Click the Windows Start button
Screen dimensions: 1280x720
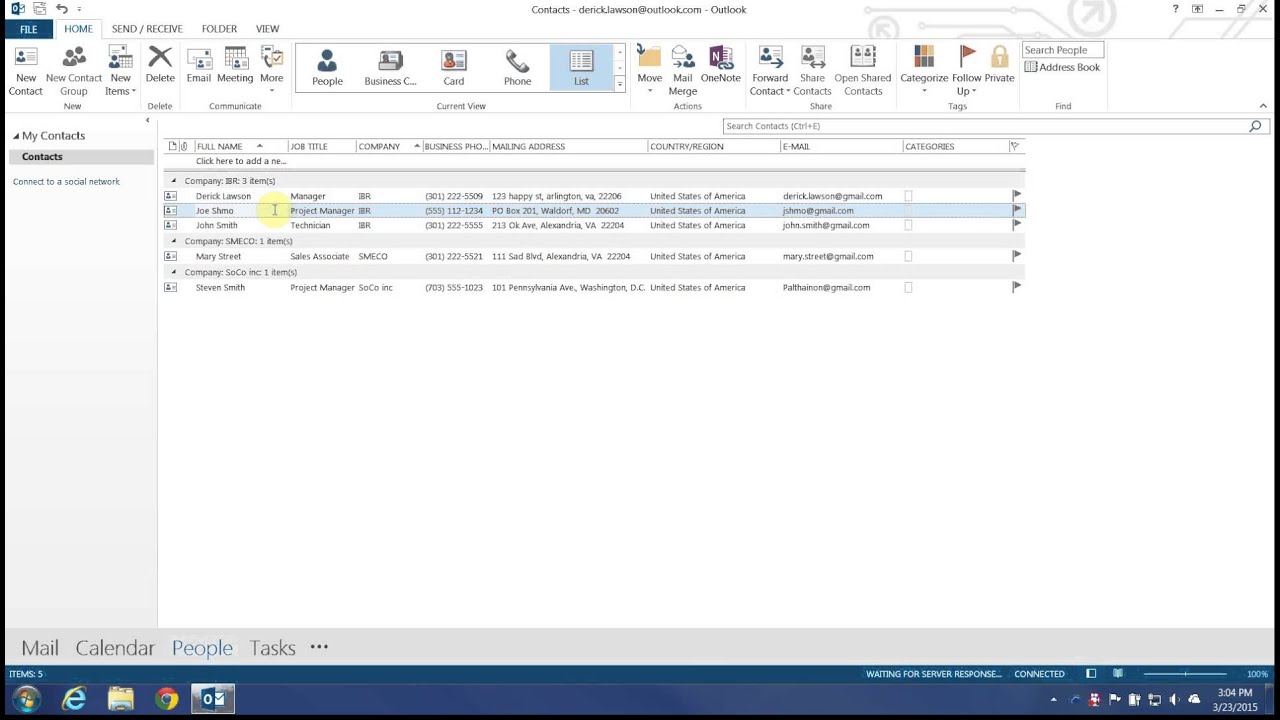(26, 699)
